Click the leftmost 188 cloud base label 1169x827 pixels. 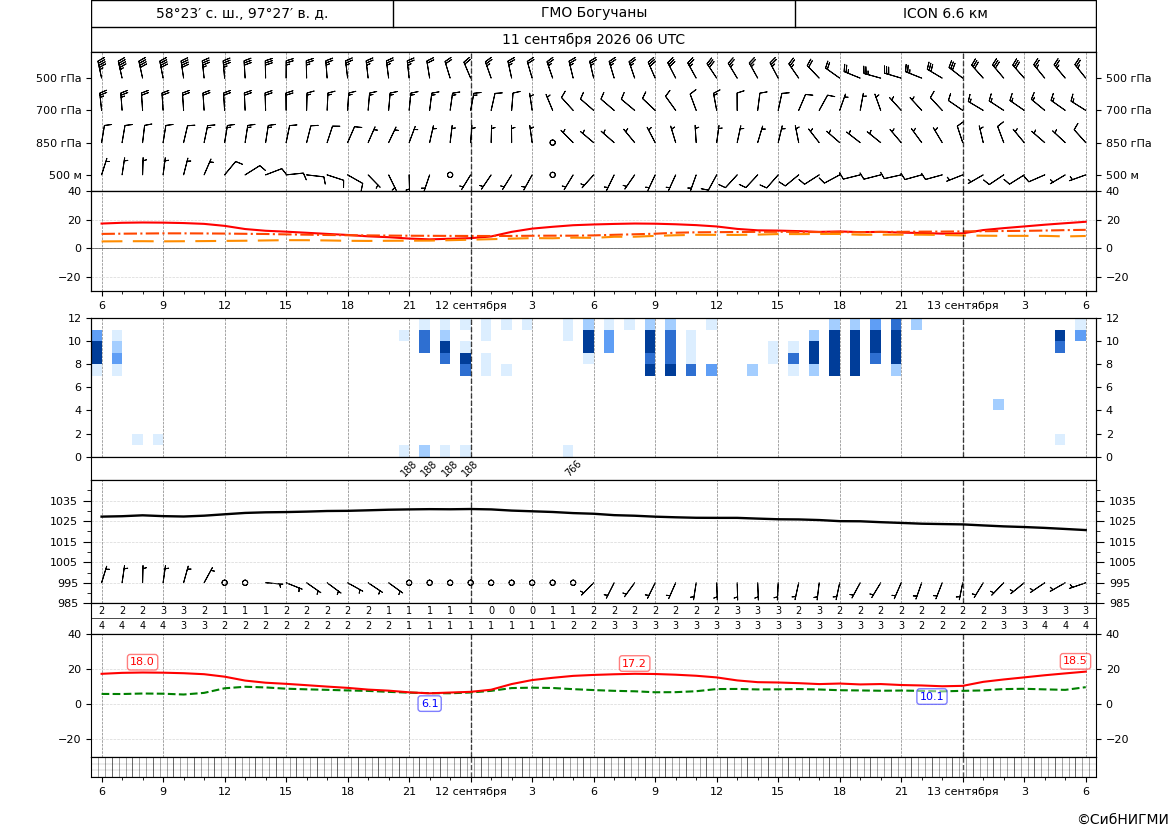[x=408, y=468]
